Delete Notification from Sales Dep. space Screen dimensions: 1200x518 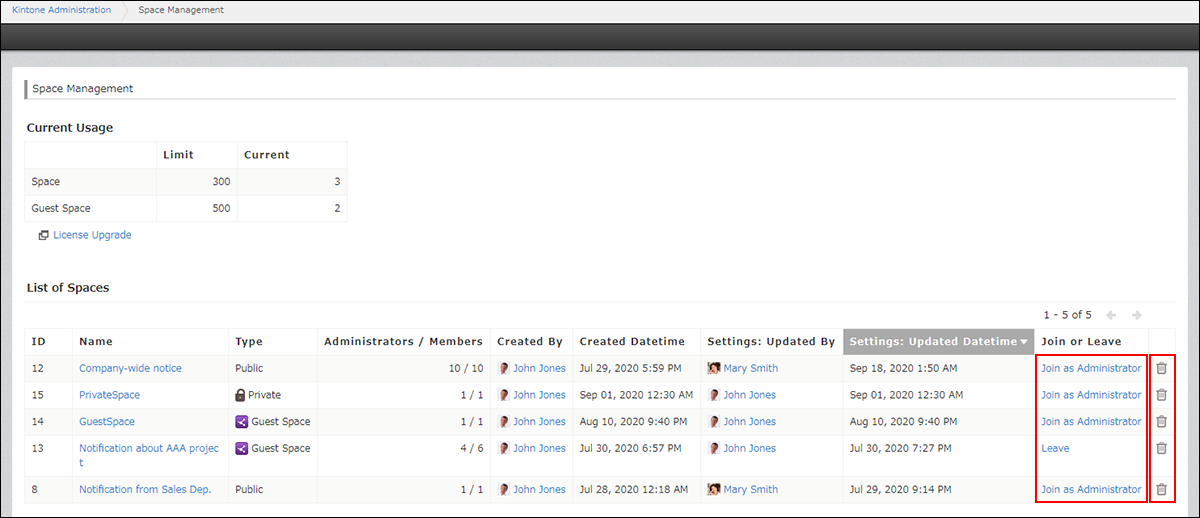pos(1161,490)
